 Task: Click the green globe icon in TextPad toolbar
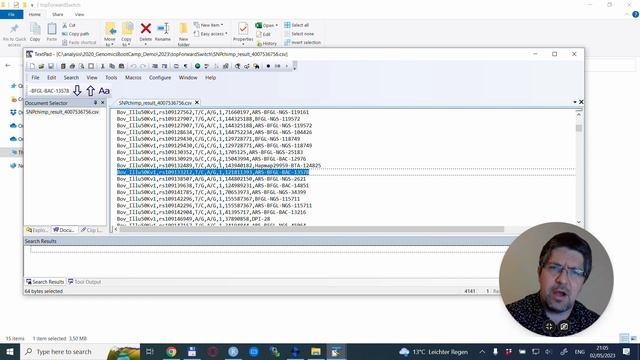pyautogui.click(x=197, y=66)
